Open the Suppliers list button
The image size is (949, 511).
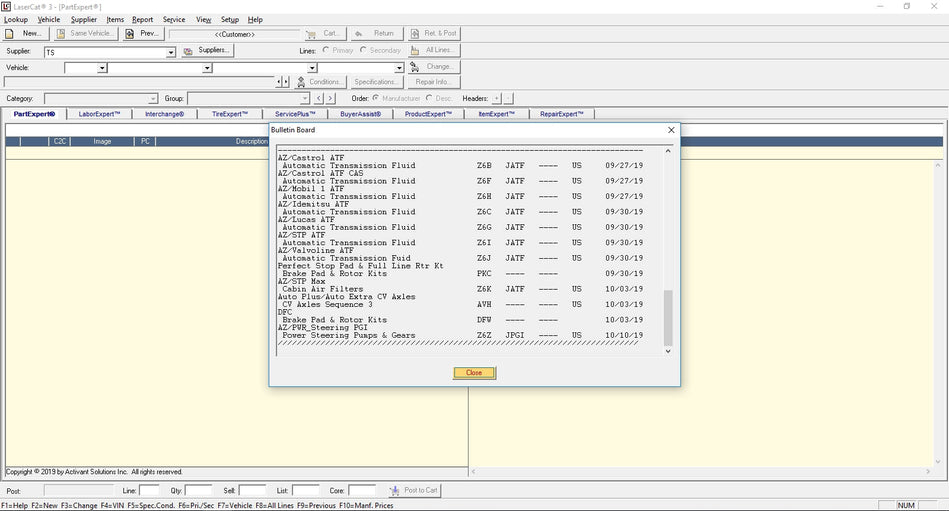point(207,50)
